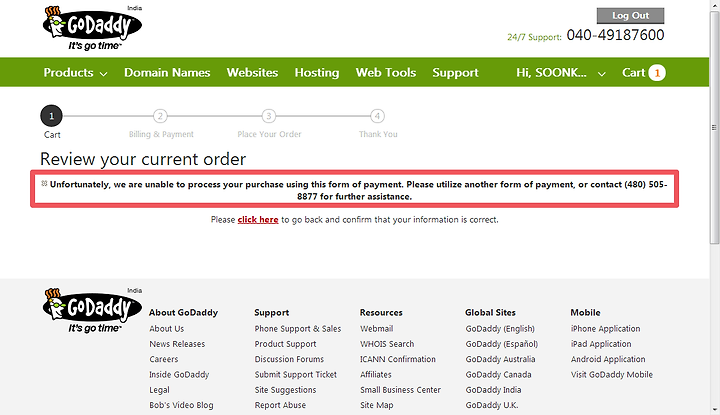This screenshot has width=720, height=415.
Task: Open the Hosting menu
Action: point(317,73)
